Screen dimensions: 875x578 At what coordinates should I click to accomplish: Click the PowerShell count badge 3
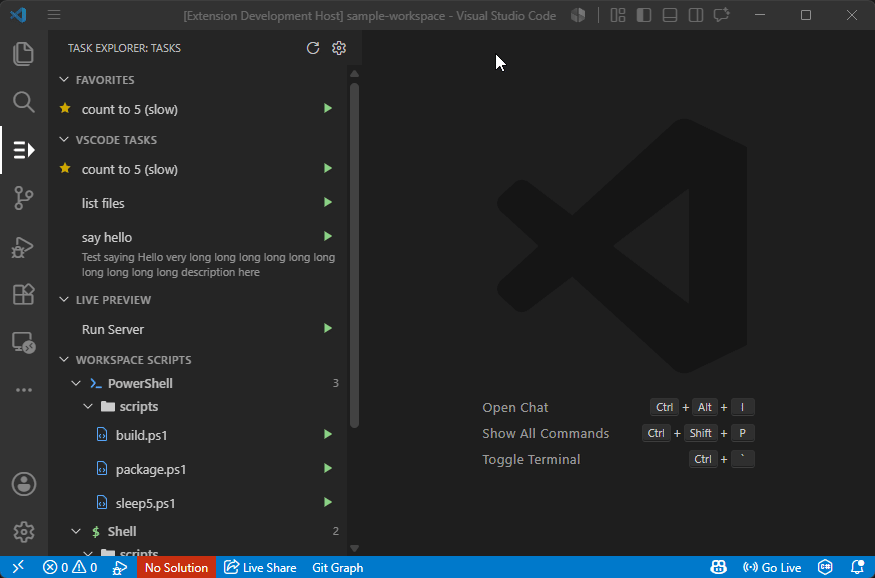(335, 383)
